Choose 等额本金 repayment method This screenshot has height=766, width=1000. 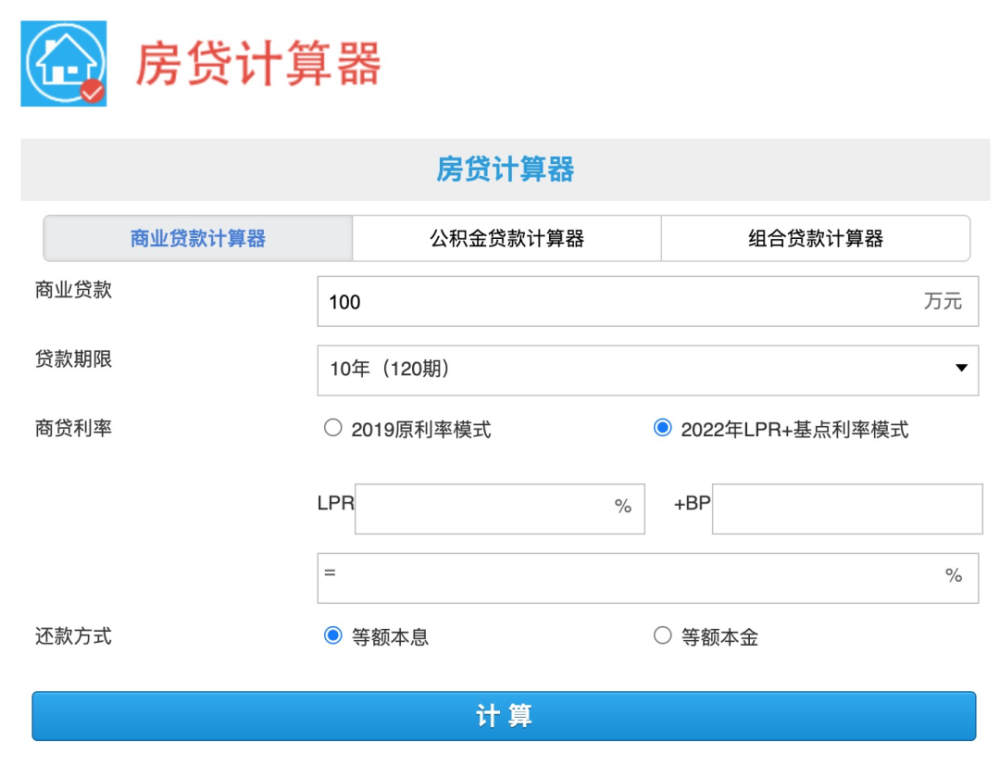click(x=662, y=635)
